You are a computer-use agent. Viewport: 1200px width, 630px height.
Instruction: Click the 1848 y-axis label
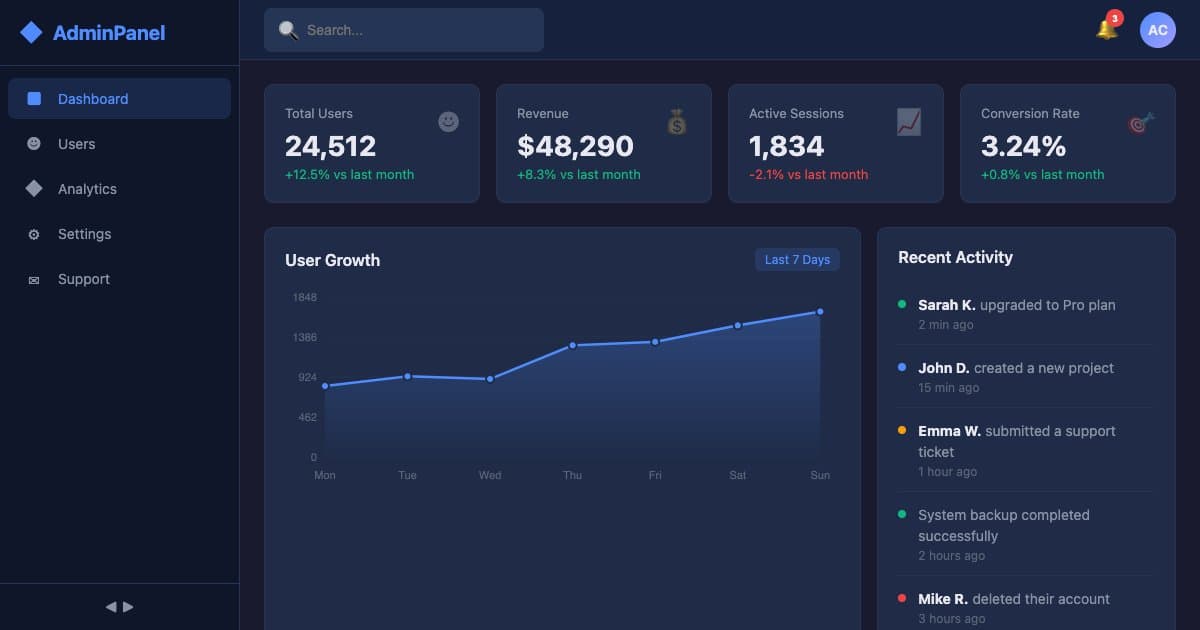pyautogui.click(x=305, y=297)
